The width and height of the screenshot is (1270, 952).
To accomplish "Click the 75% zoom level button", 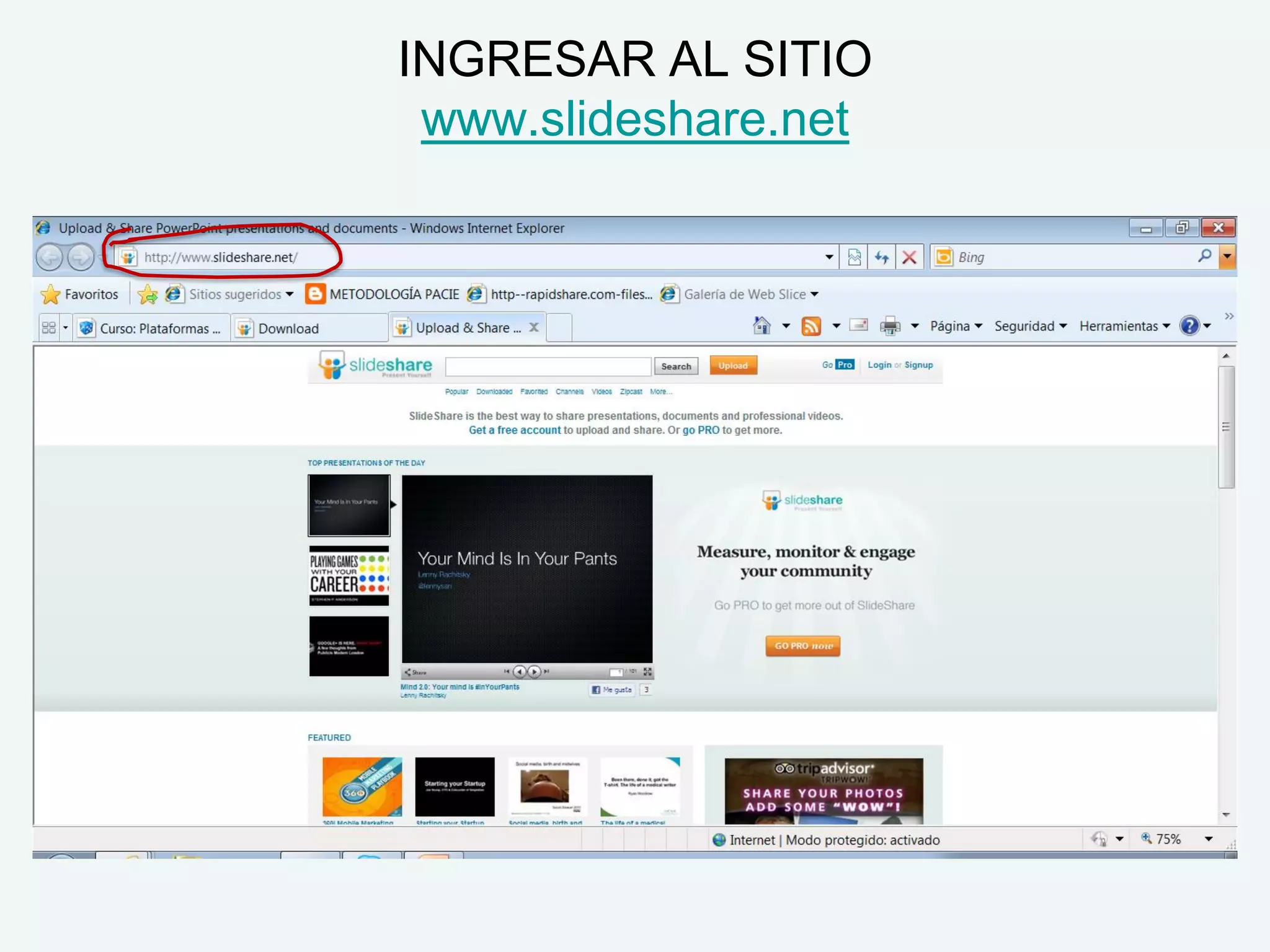I will (x=1161, y=839).
